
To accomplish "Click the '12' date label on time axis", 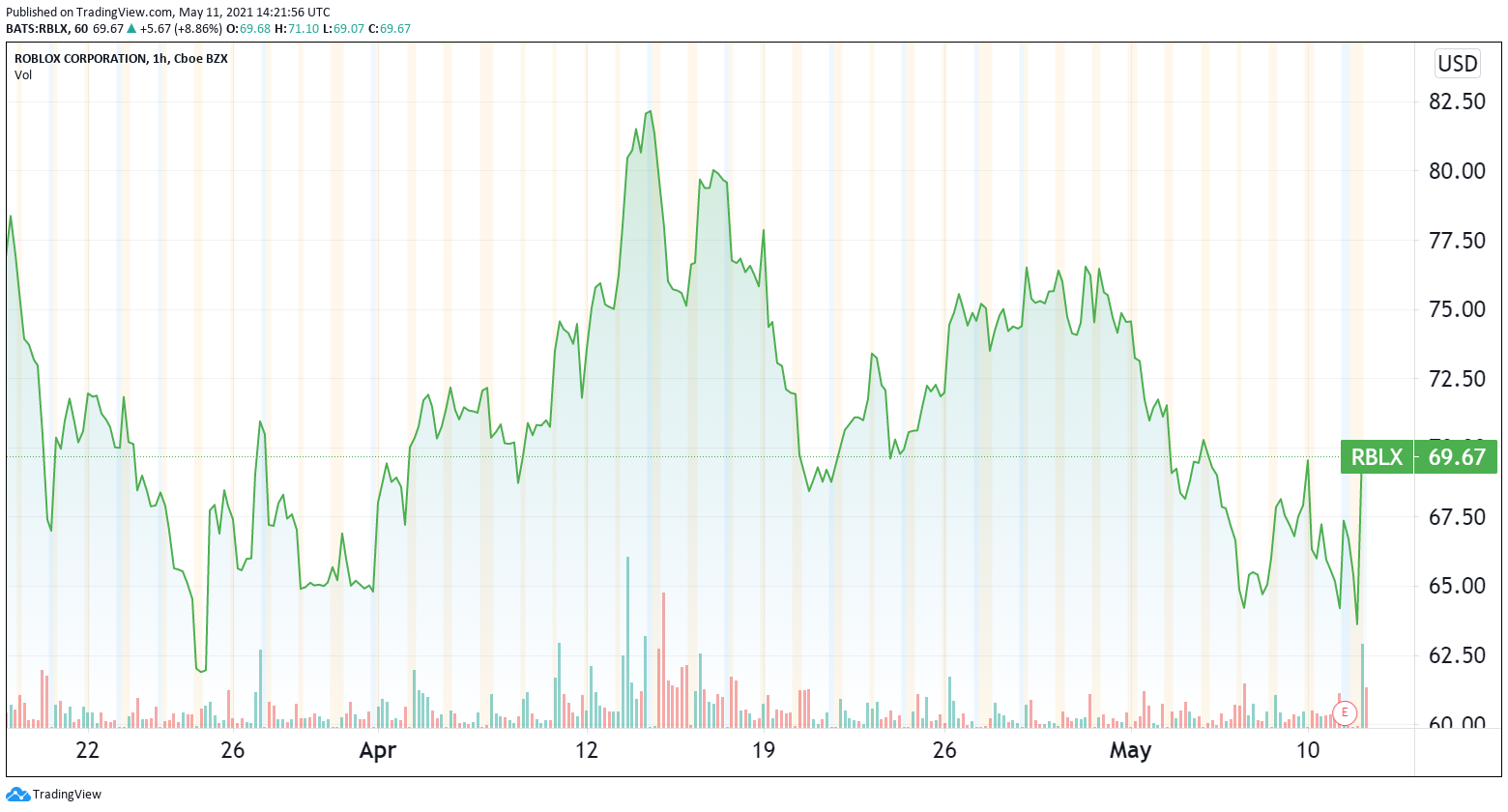I will pos(586,750).
